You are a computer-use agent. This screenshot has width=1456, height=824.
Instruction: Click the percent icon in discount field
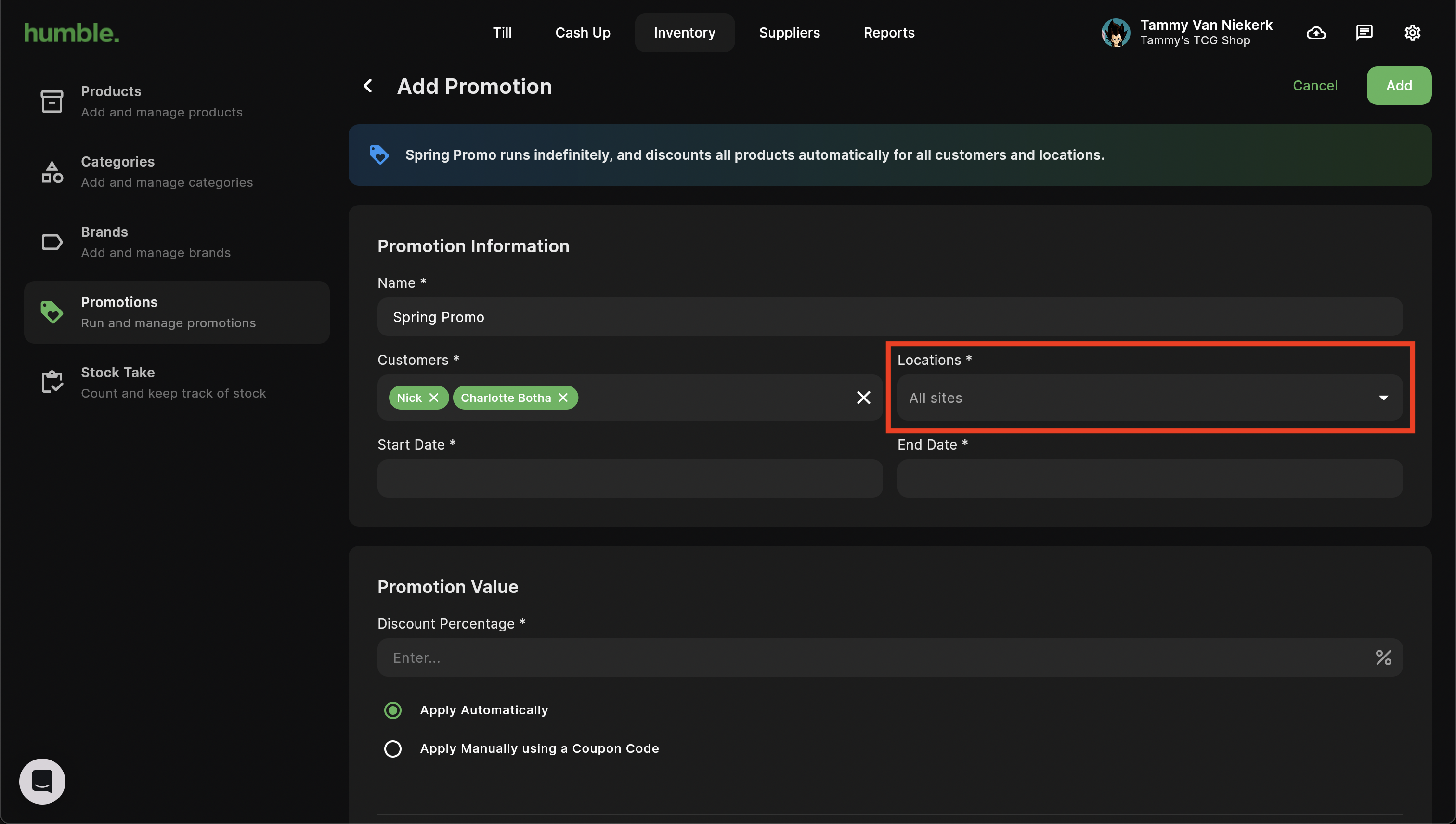[x=1384, y=657]
